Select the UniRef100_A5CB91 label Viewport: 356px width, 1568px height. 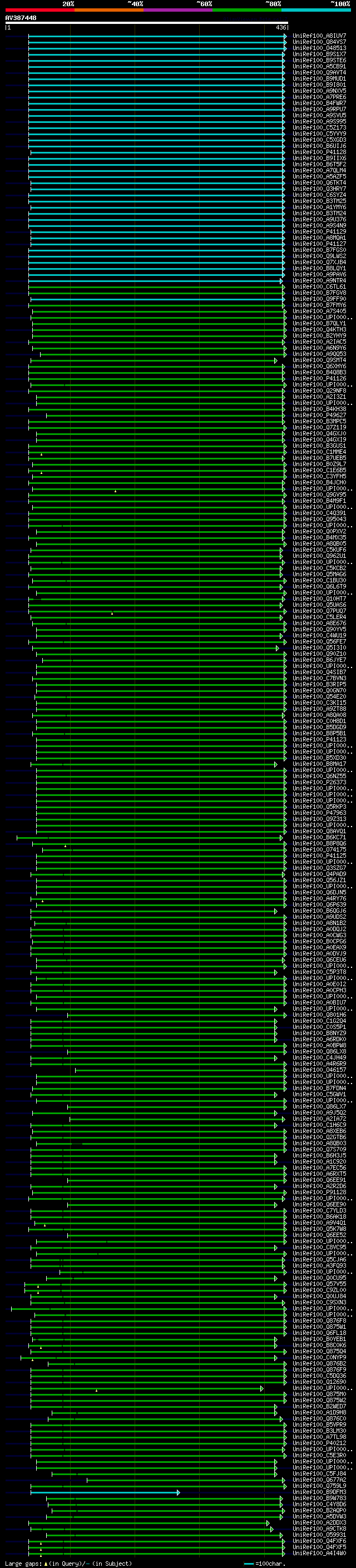319,66
